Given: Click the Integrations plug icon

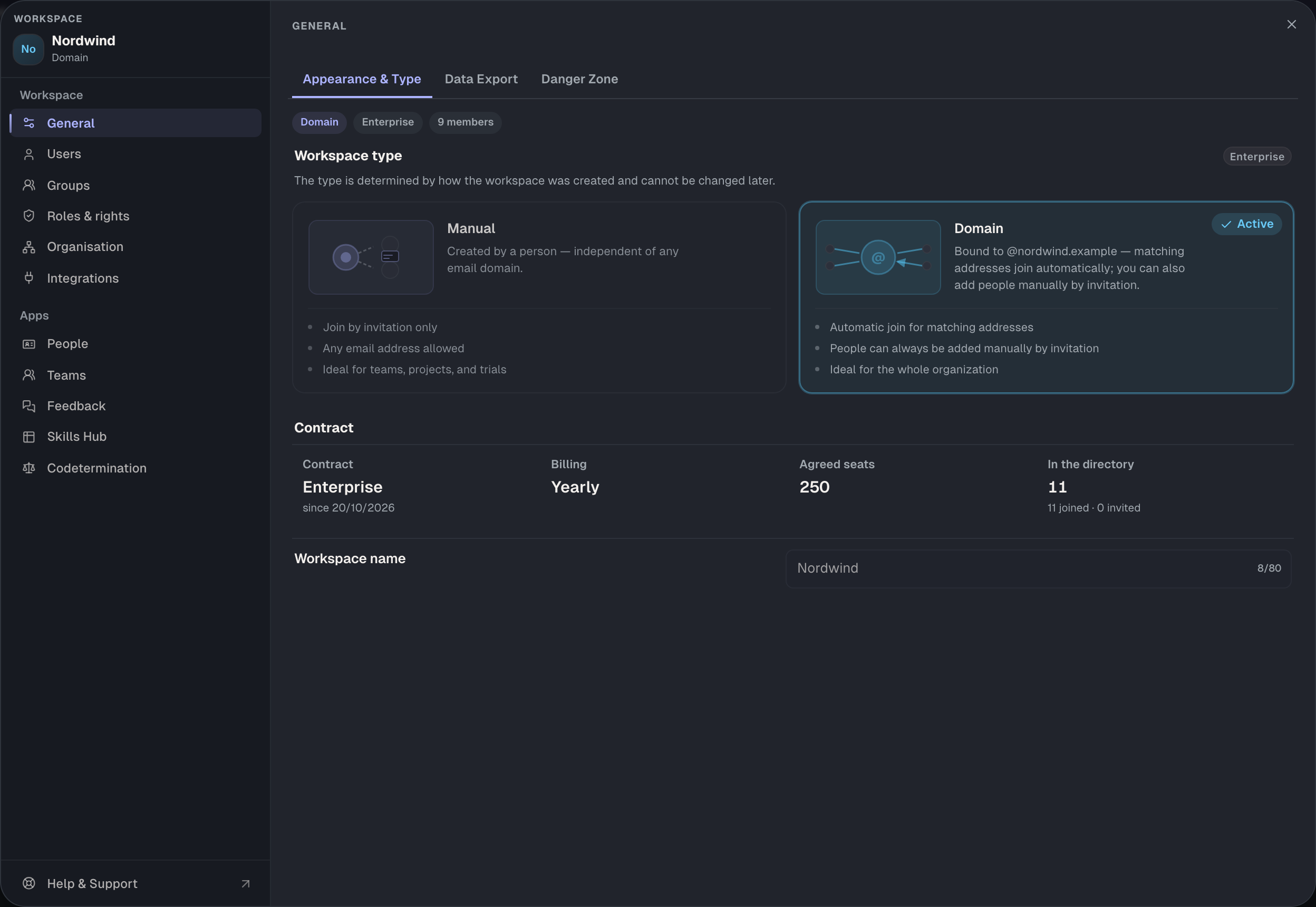Looking at the screenshot, I should [29, 278].
